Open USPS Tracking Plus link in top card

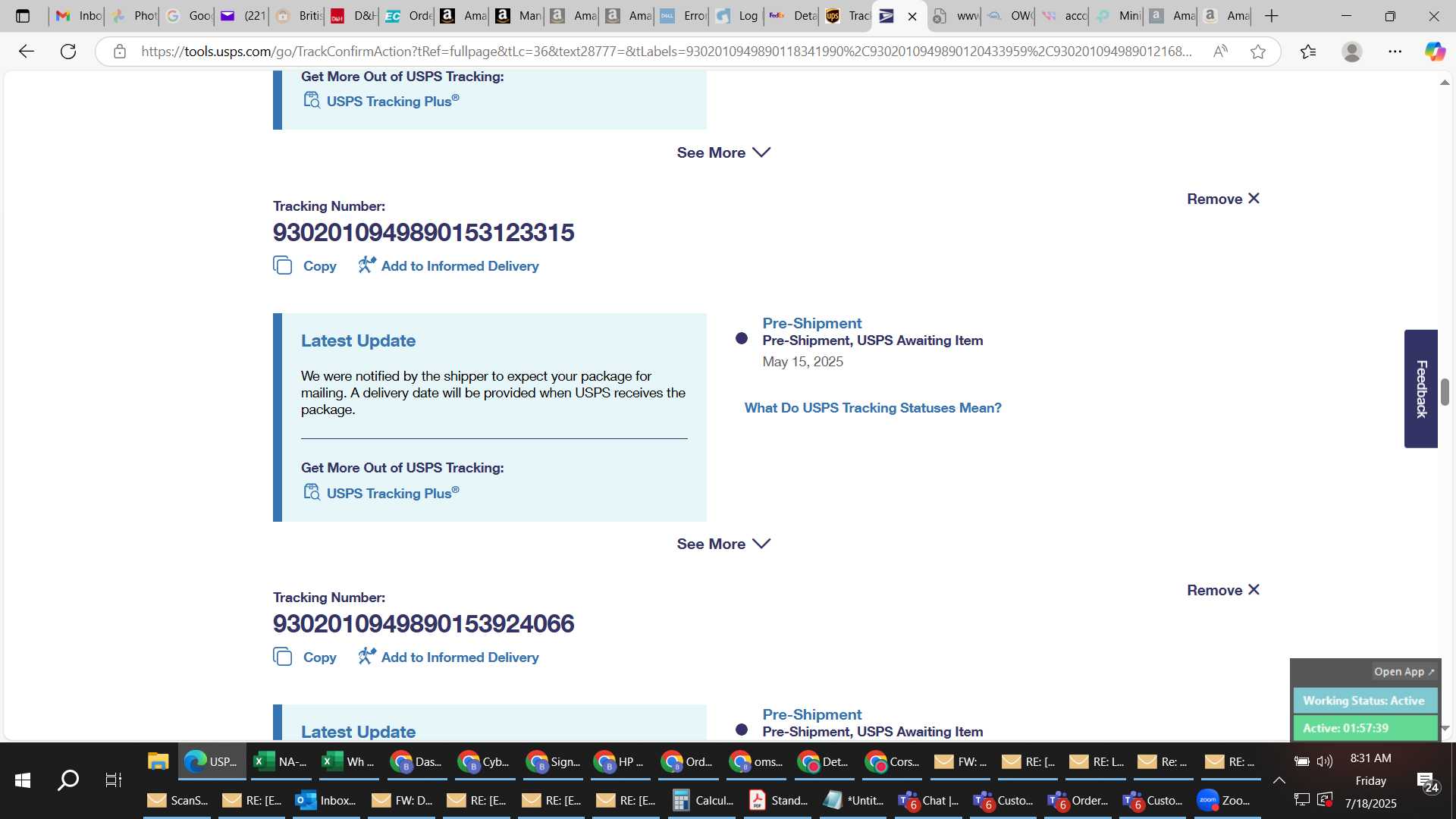click(381, 101)
